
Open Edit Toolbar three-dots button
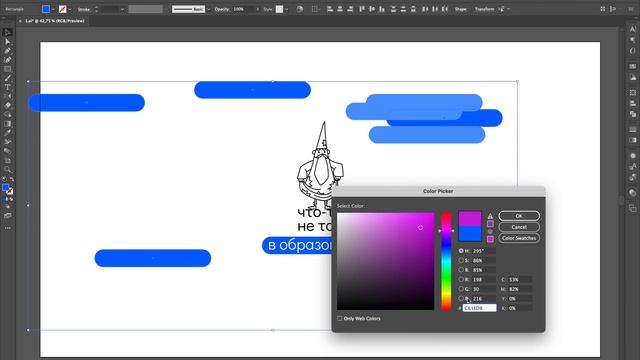click(7, 228)
